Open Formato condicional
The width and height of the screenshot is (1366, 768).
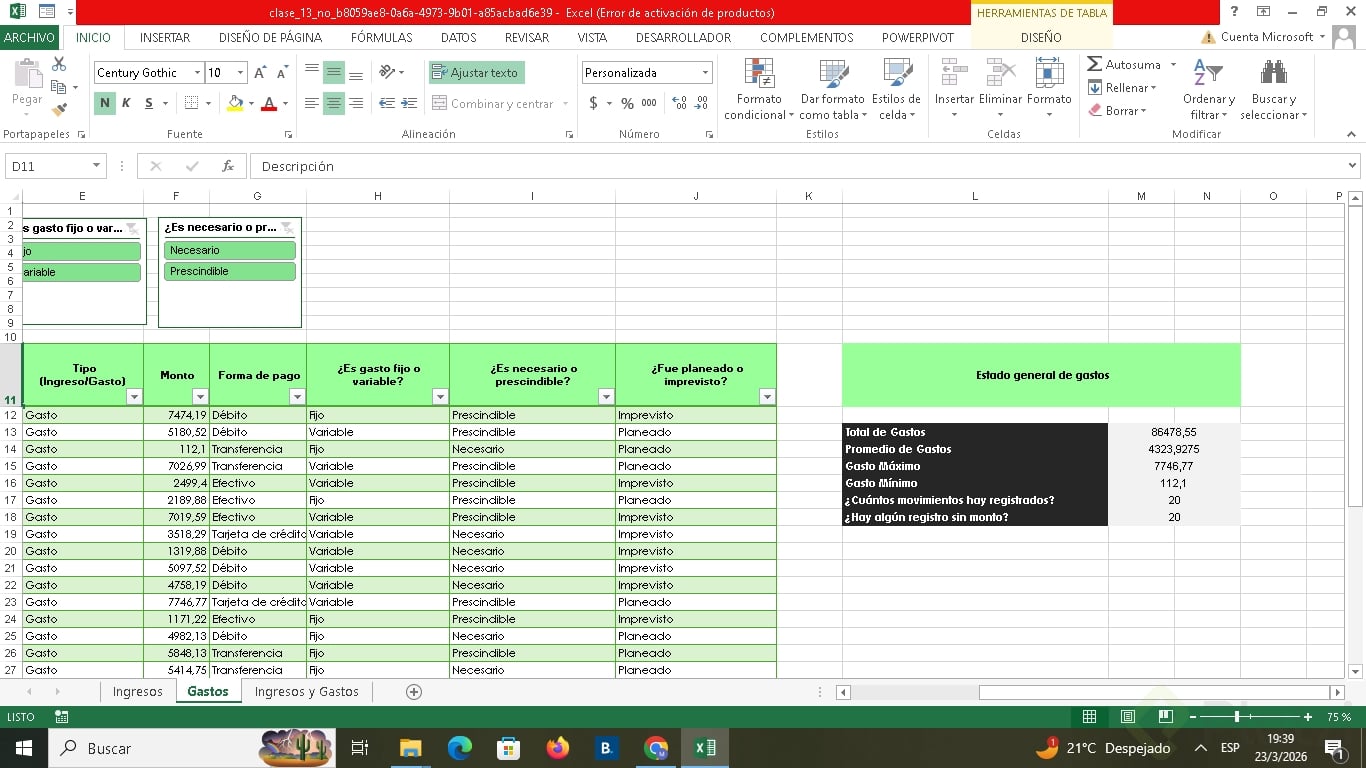[x=759, y=89]
